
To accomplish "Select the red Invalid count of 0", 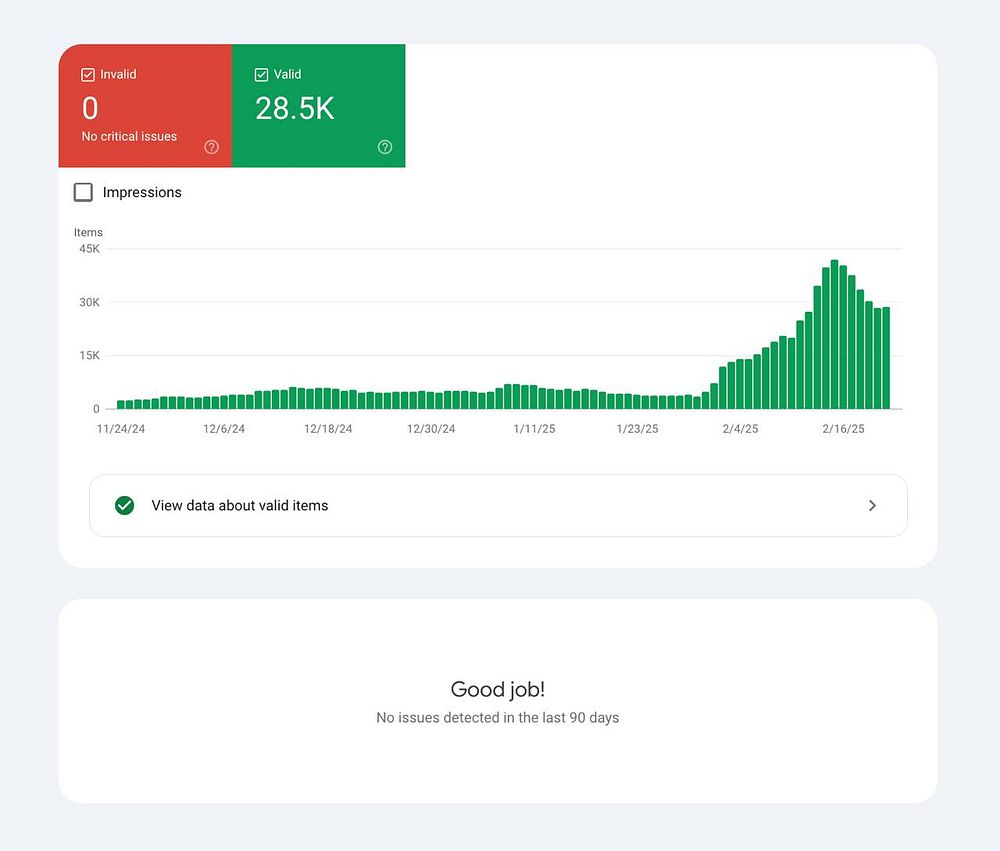I will (x=90, y=108).
